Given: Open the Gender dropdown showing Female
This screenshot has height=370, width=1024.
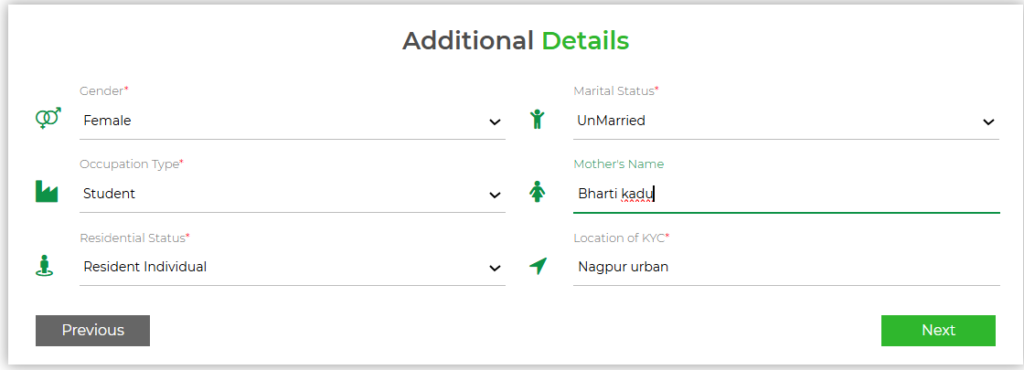Looking at the screenshot, I should (292, 121).
